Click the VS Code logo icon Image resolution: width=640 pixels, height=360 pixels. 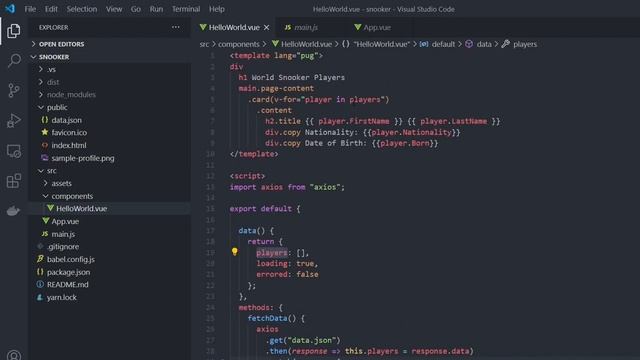pyautogui.click(x=10, y=9)
